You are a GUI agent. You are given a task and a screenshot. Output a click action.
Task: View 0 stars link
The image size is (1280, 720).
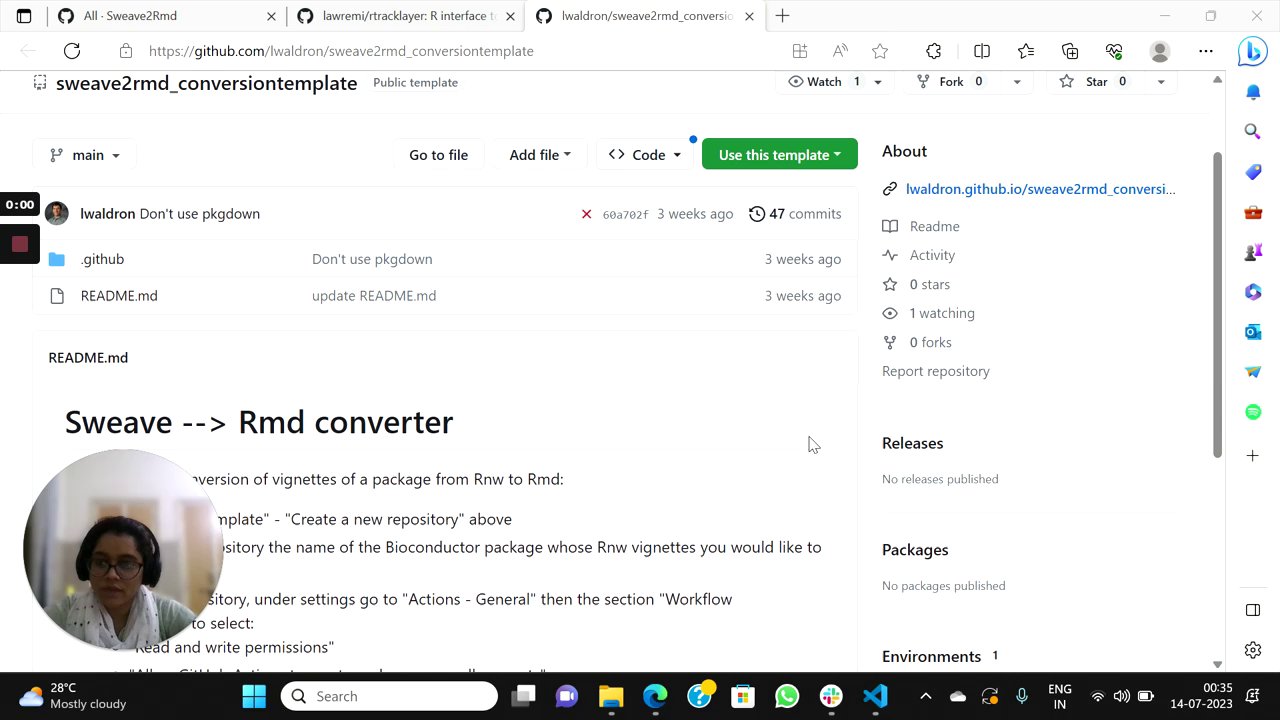tap(929, 285)
